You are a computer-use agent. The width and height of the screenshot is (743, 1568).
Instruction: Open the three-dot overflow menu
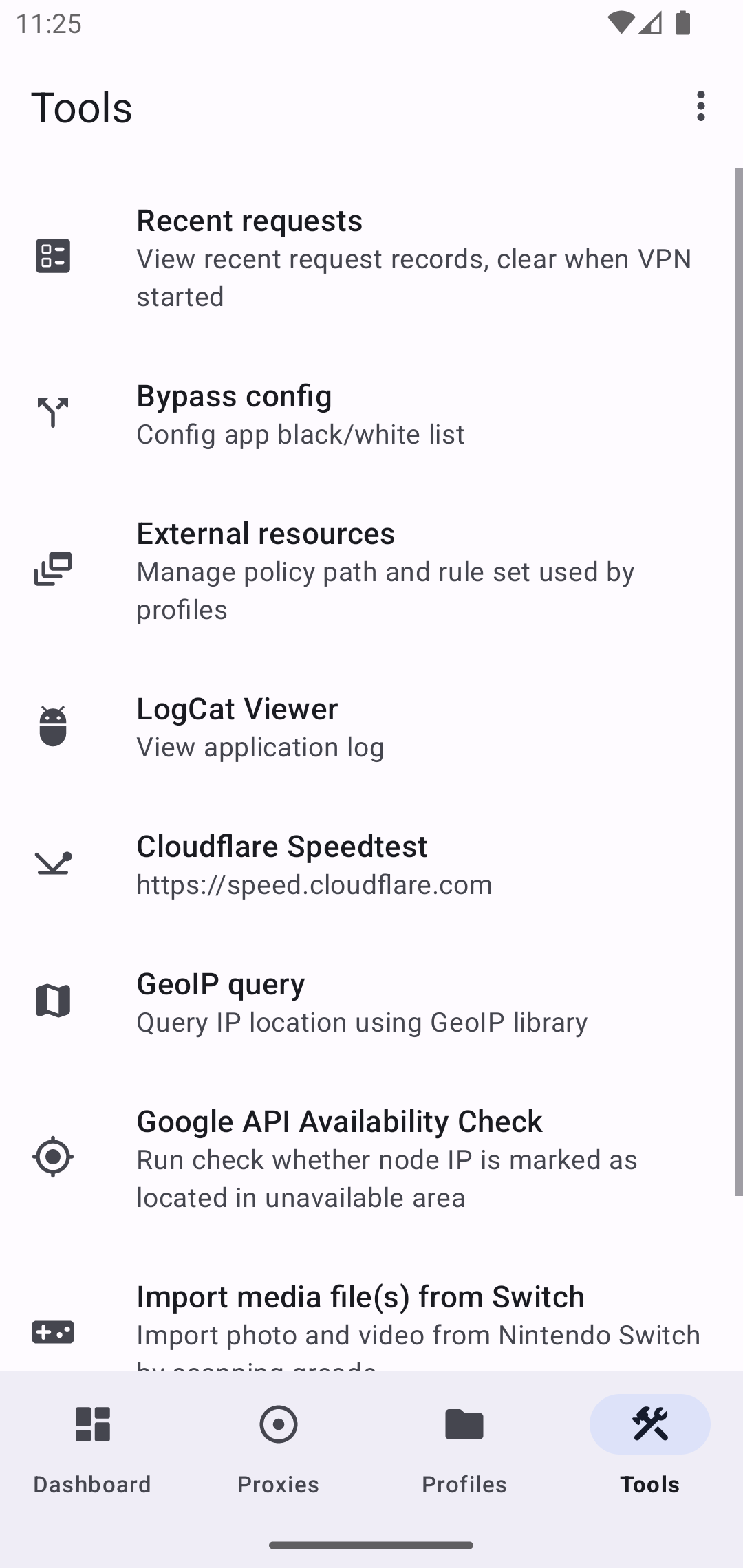coord(700,107)
